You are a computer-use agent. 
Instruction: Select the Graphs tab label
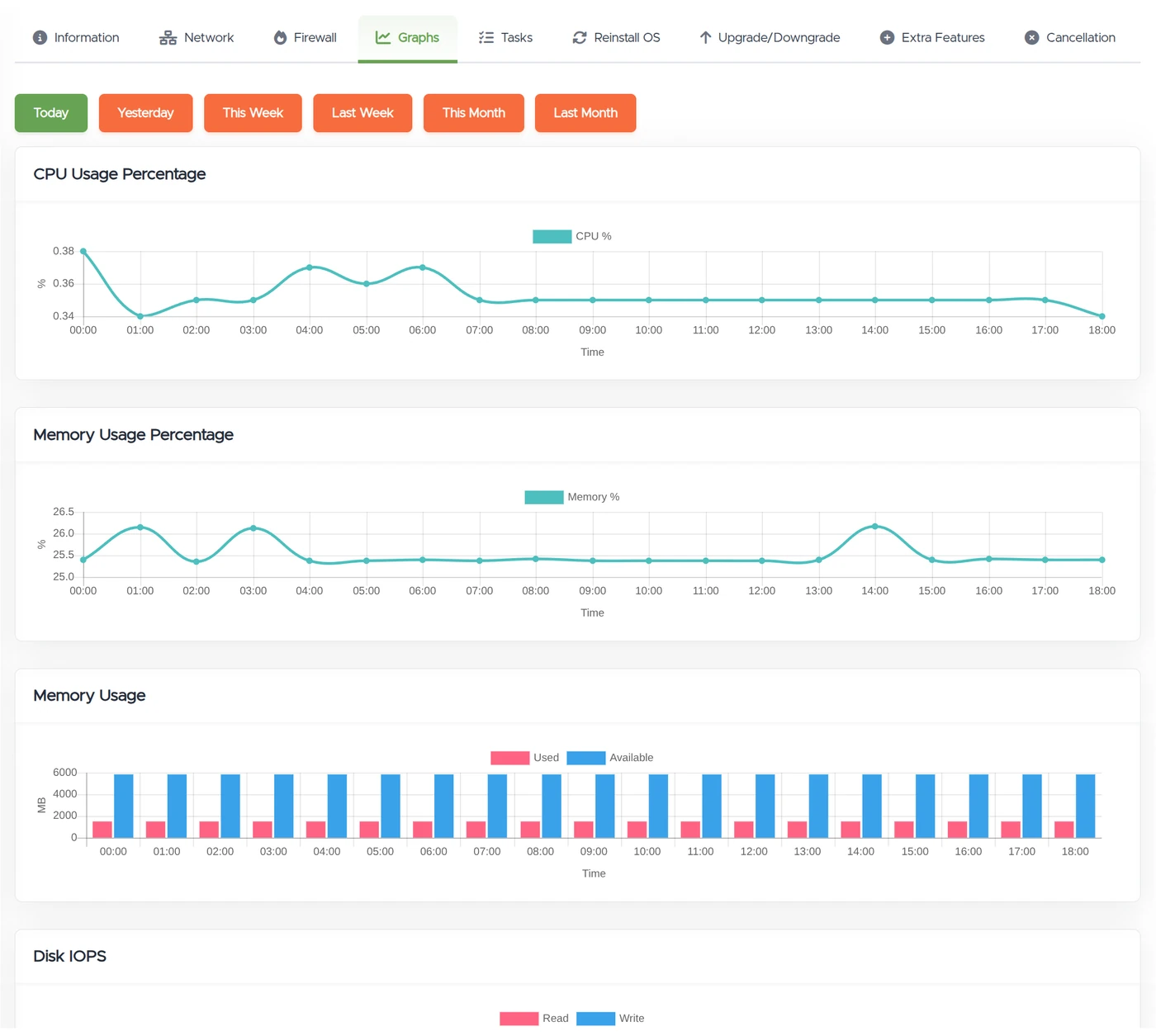tap(419, 38)
